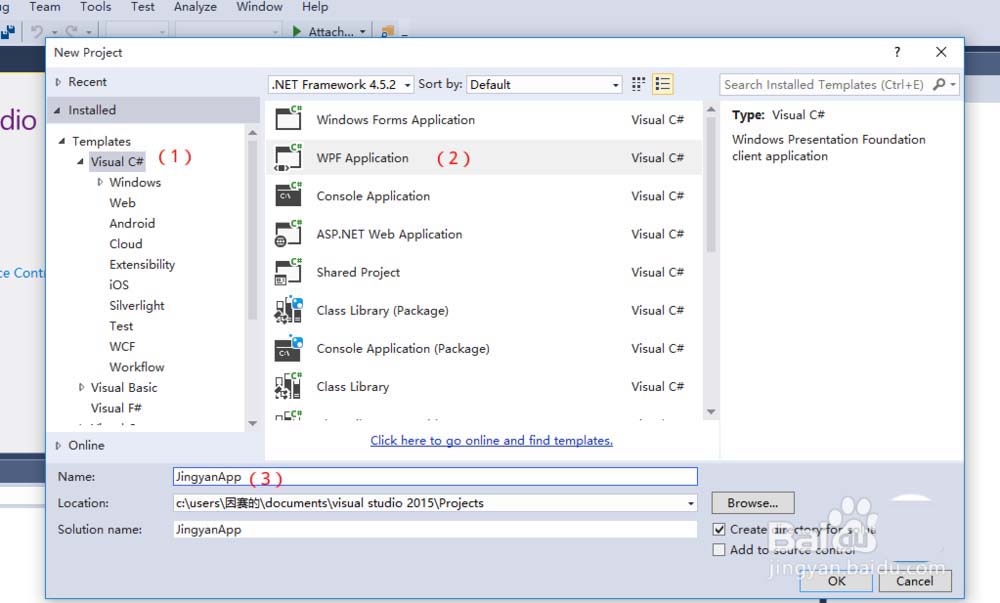Screen dimensions: 1000x603
Task: Pick the ASP.NET Web Application icon
Action: click(288, 234)
